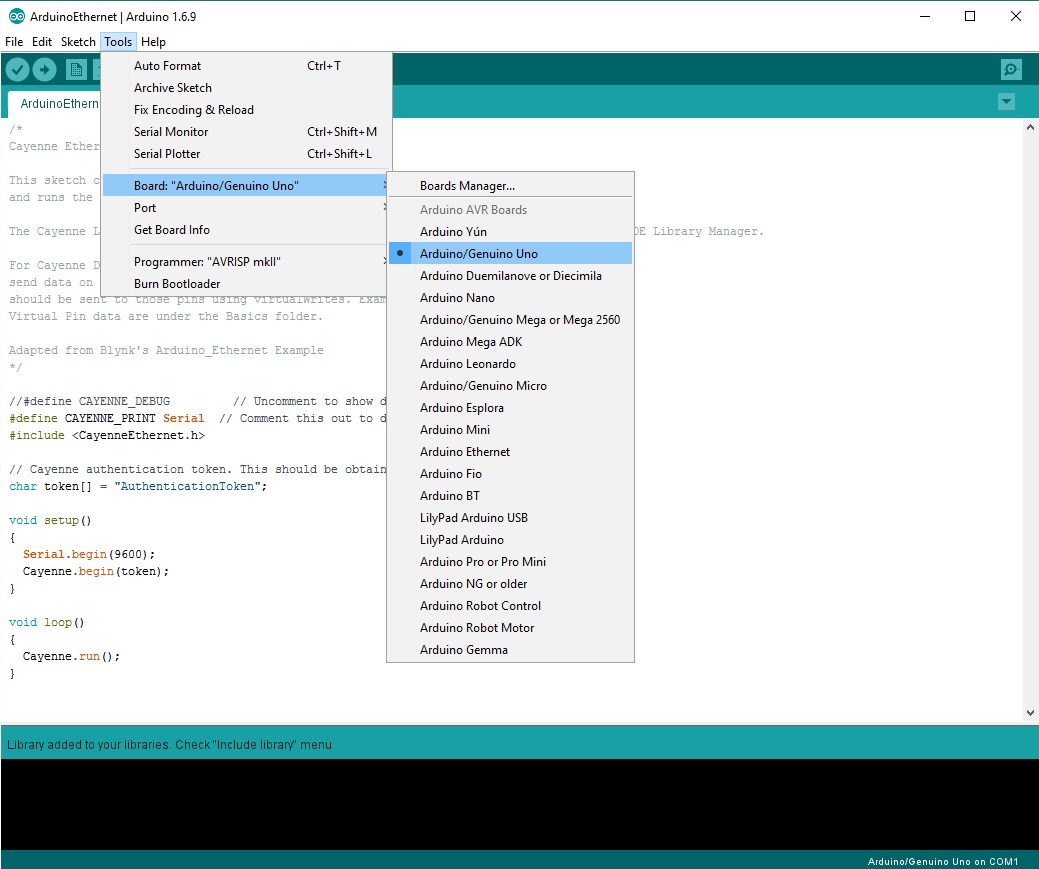Click the New sketch toolbar icon

tap(76, 69)
